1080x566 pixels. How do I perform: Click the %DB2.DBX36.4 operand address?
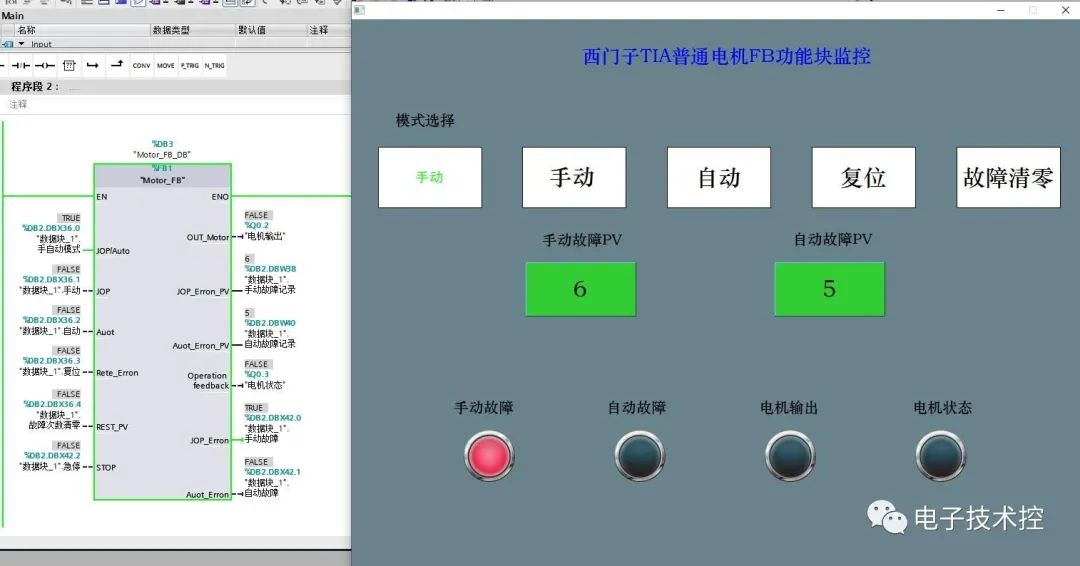tap(52, 404)
